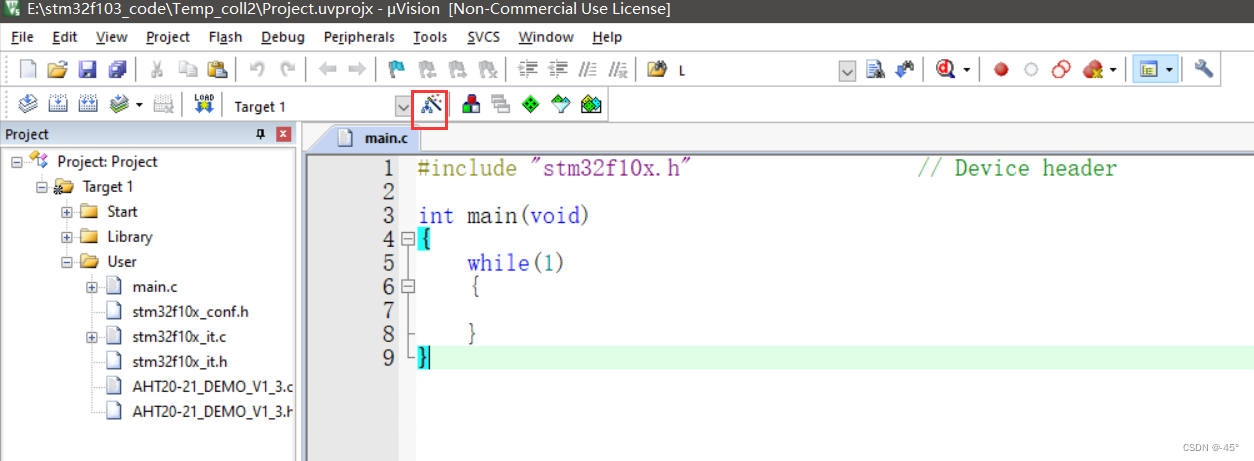Insert breakpoint using solid red circle icon
The width and height of the screenshot is (1254, 461).
1001,70
